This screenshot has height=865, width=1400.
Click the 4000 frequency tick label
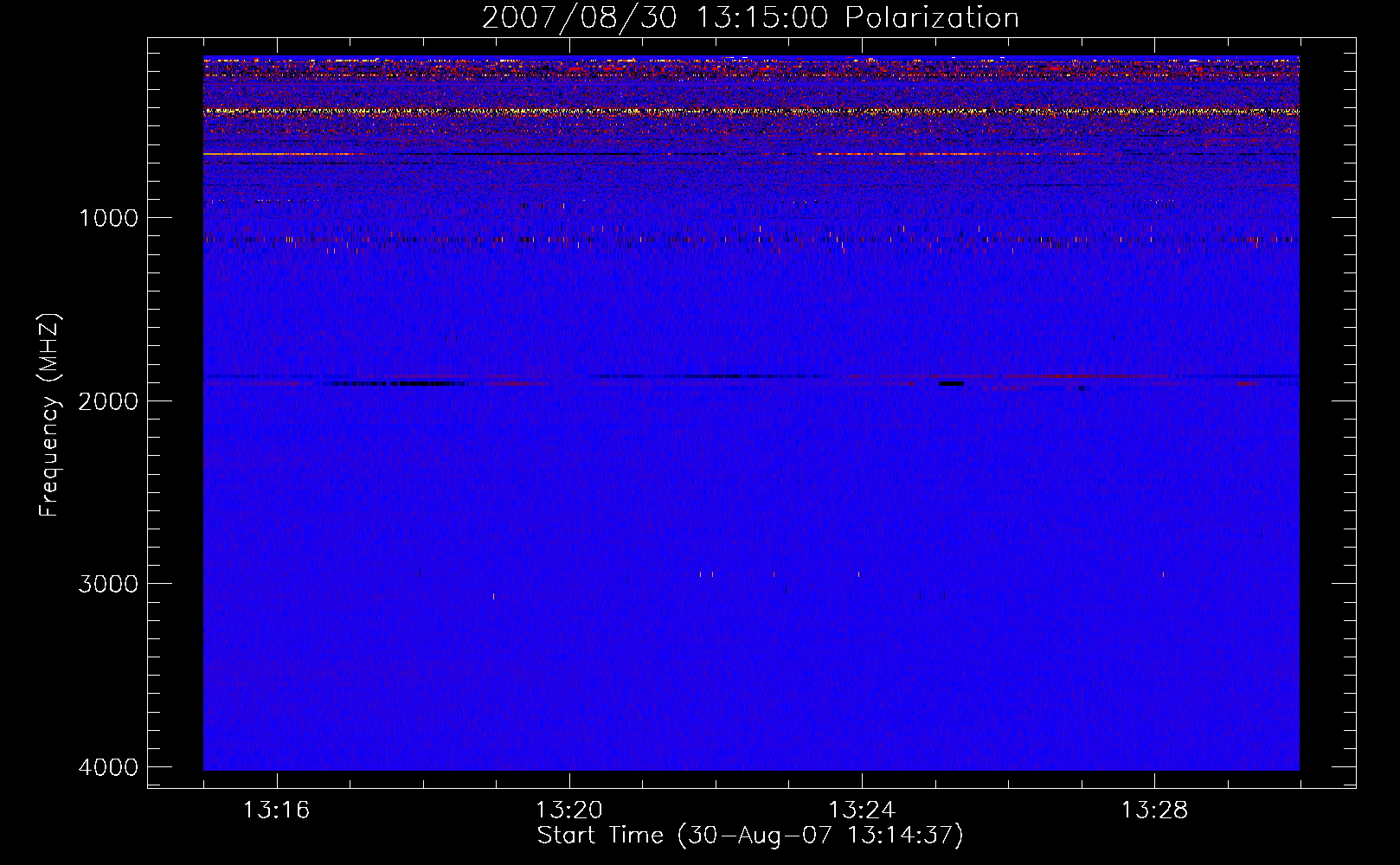pos(108,766)
